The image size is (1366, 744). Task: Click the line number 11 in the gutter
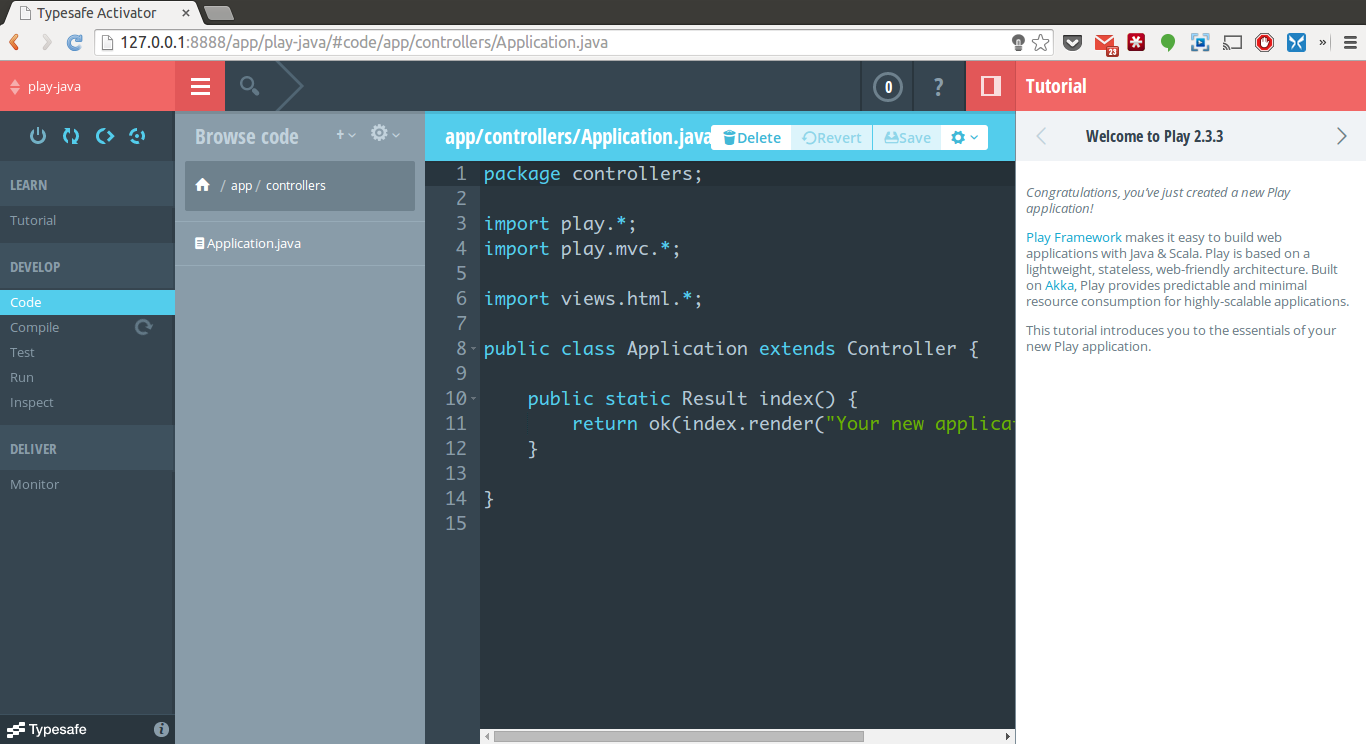pos(455,424)
